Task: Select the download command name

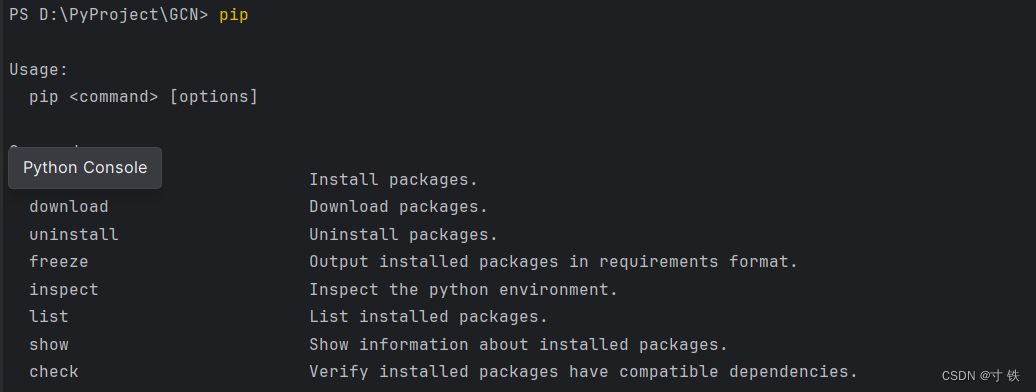Action: (x=69, y=207)
